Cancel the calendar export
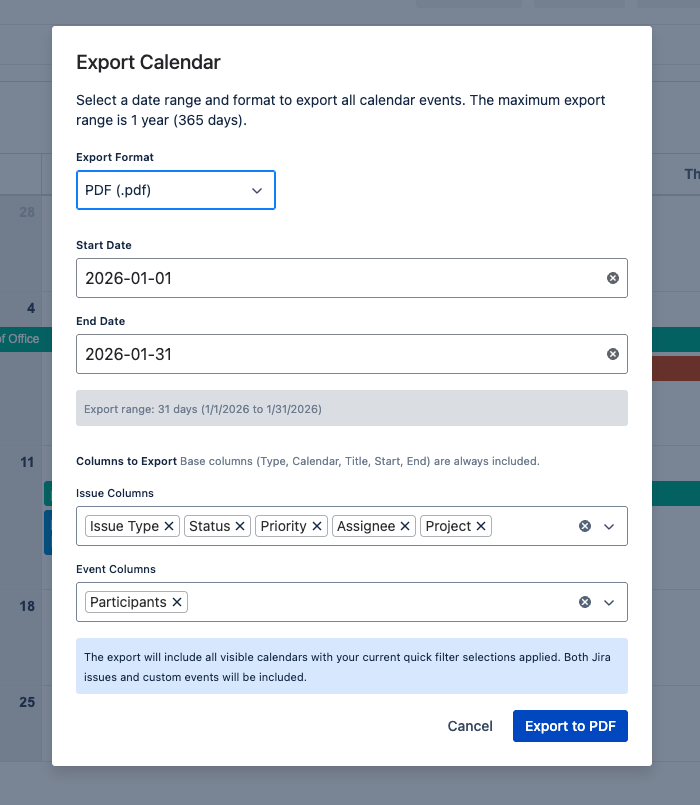 pyautogui.click(x=469, y=726)
